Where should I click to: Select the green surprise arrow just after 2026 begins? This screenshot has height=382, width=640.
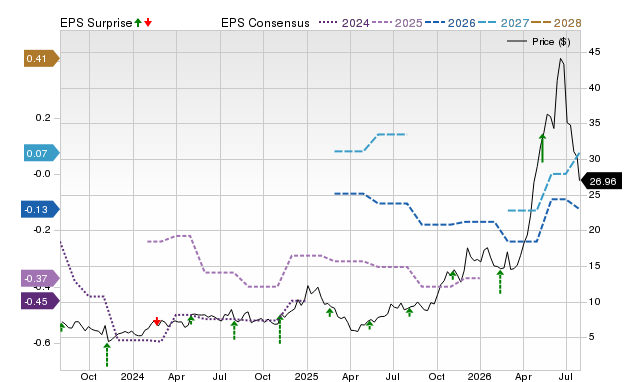pos(500,282)
